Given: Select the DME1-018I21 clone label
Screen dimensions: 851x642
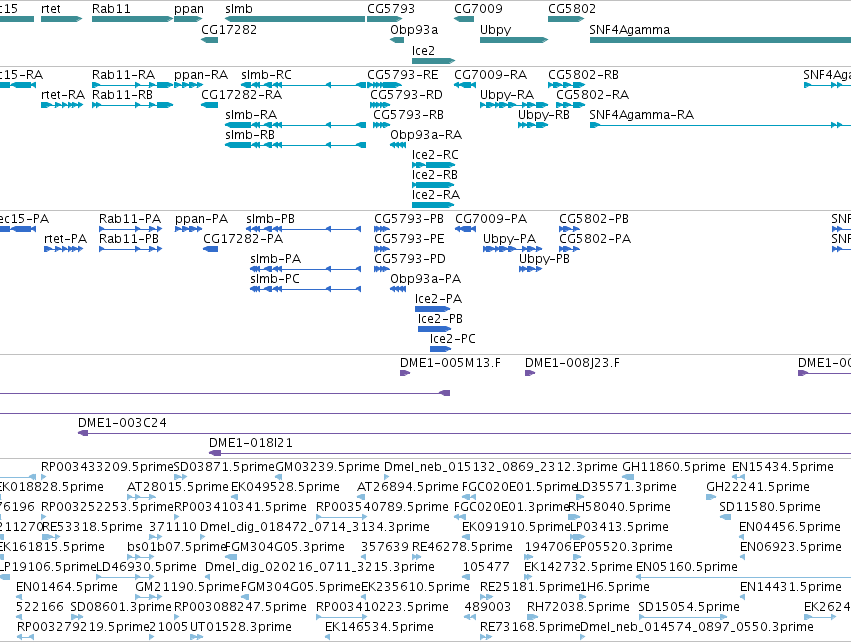Looking at the screenshot, I should [251, 443].
